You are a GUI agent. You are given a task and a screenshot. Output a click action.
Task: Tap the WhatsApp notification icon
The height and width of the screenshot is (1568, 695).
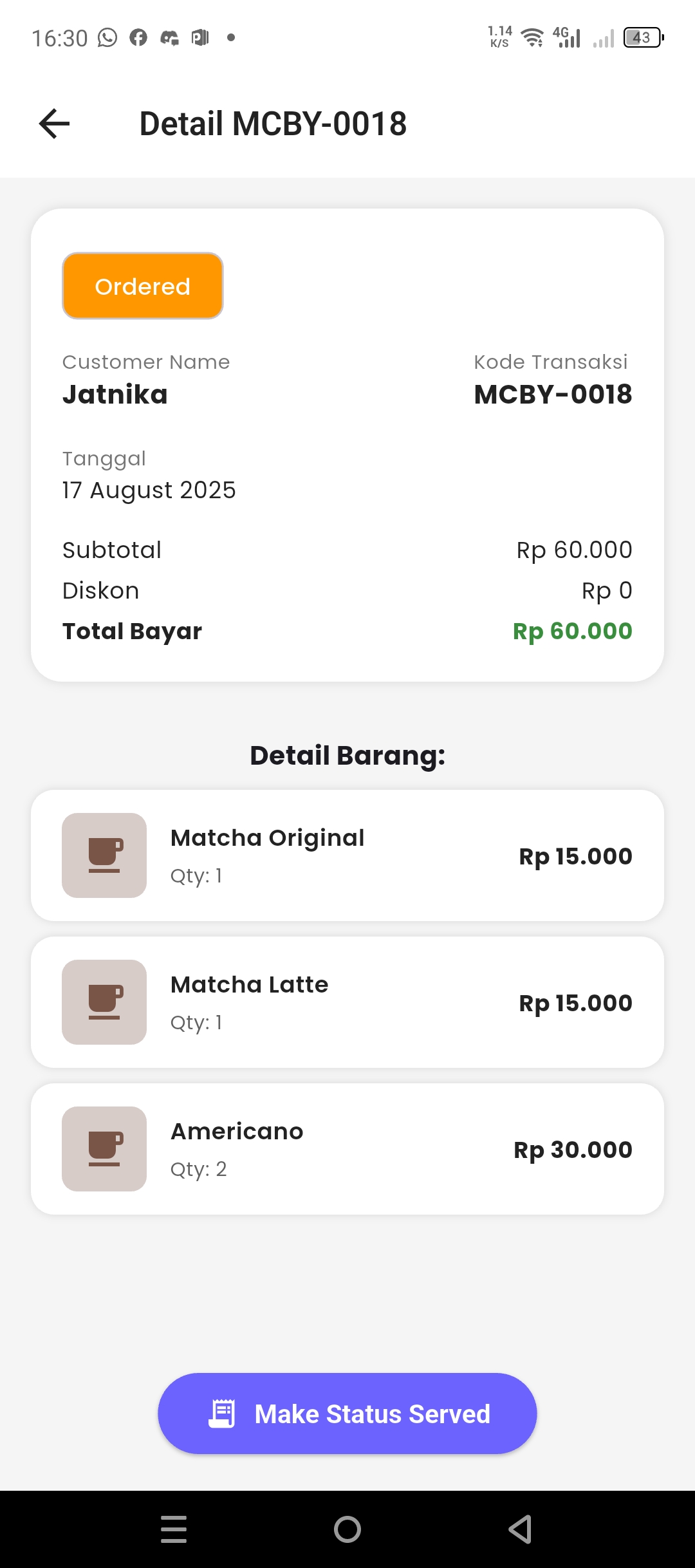point(107,38)
